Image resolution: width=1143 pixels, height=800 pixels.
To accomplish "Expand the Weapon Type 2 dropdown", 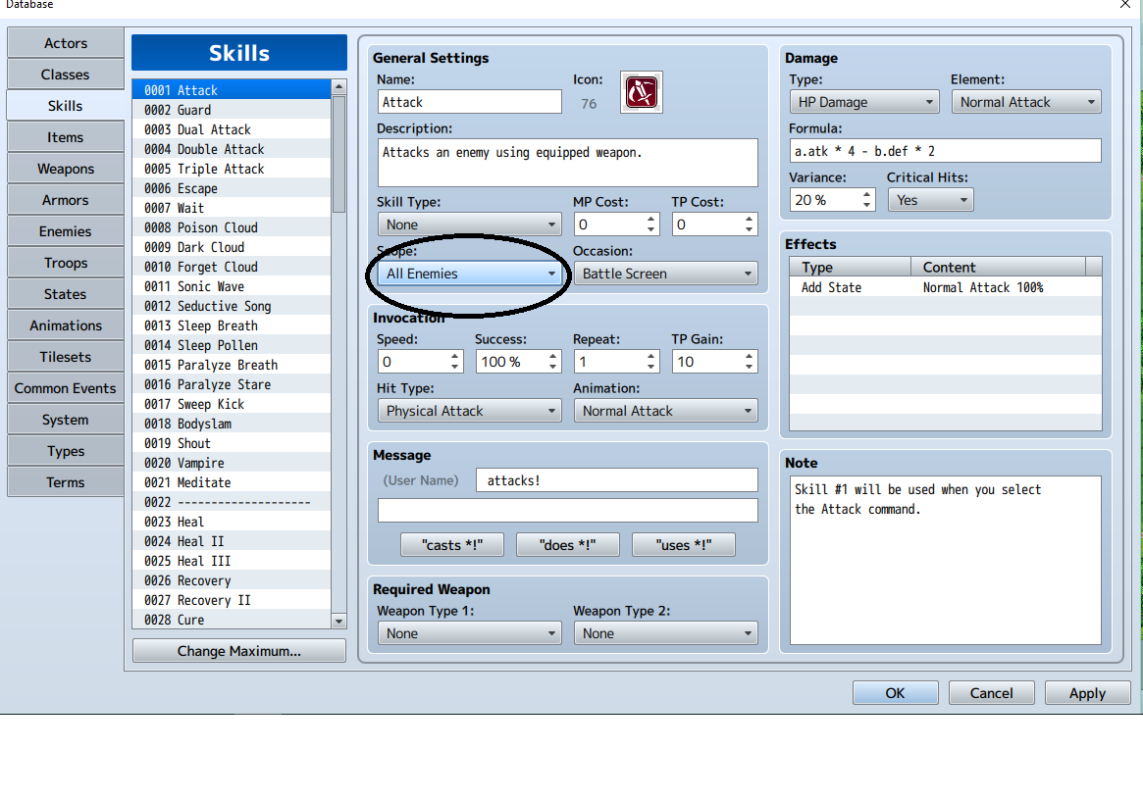I will pos(666,633).
